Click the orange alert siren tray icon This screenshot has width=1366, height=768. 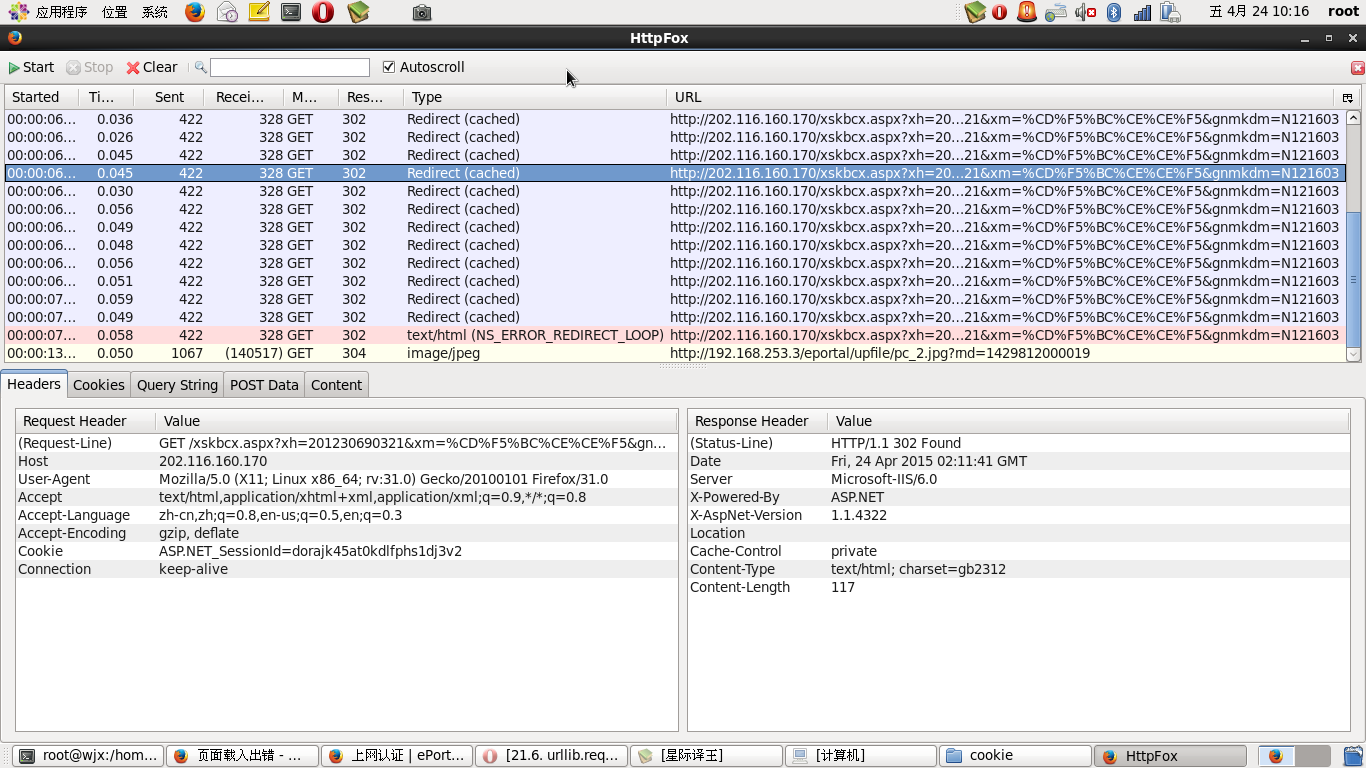point(1027,12)
